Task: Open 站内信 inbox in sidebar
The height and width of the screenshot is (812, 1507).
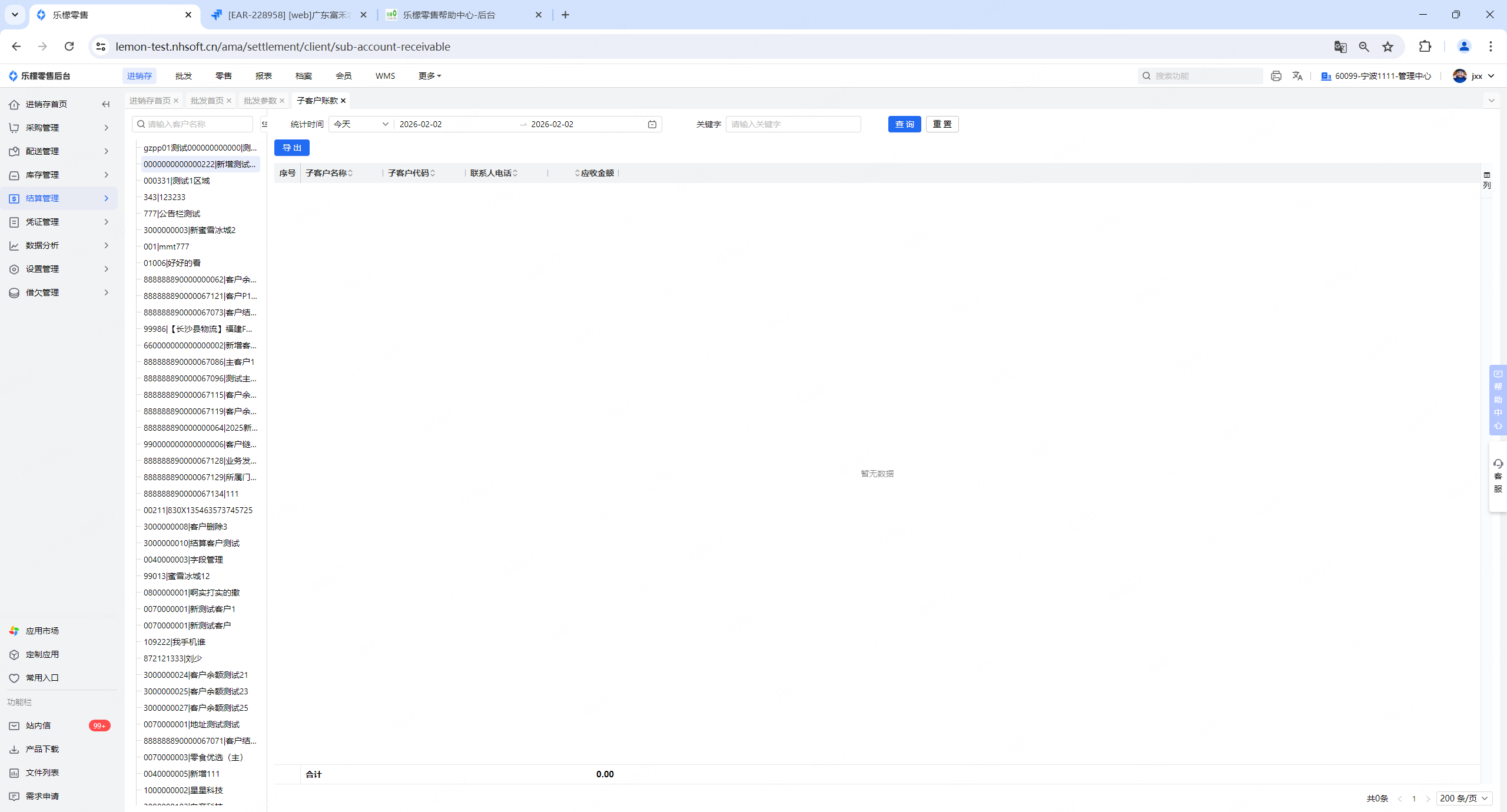Action: click(38, 726)
